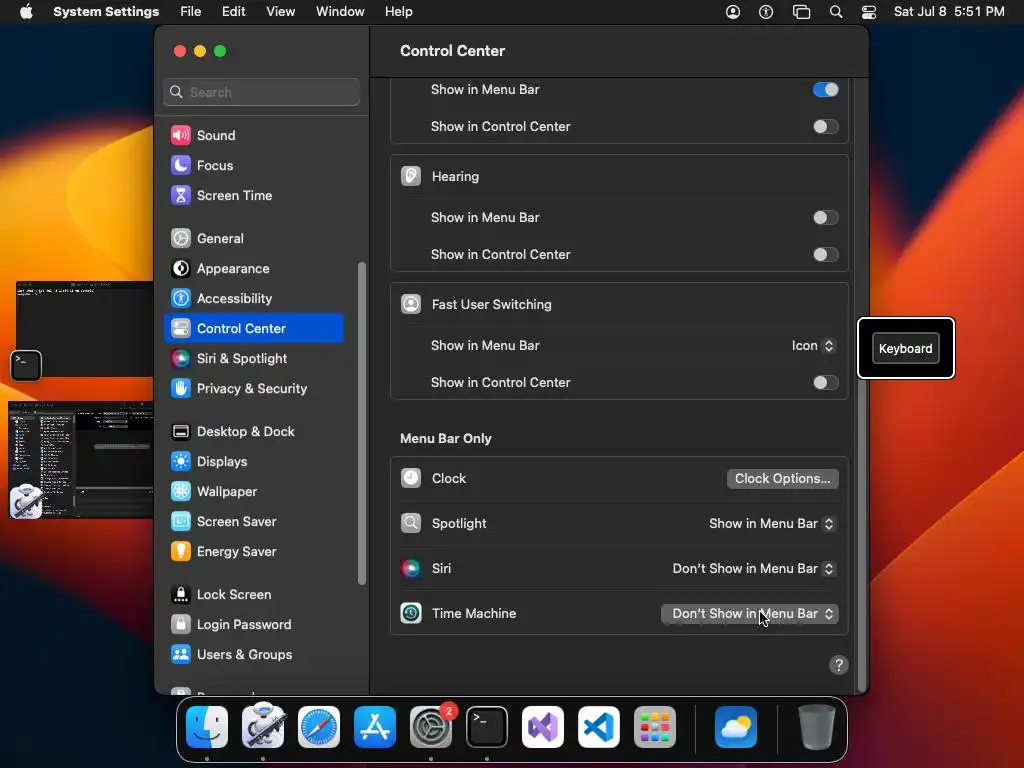
Task: Open the Apple menu
Action: pyautogui.click(x=26, y=12)
